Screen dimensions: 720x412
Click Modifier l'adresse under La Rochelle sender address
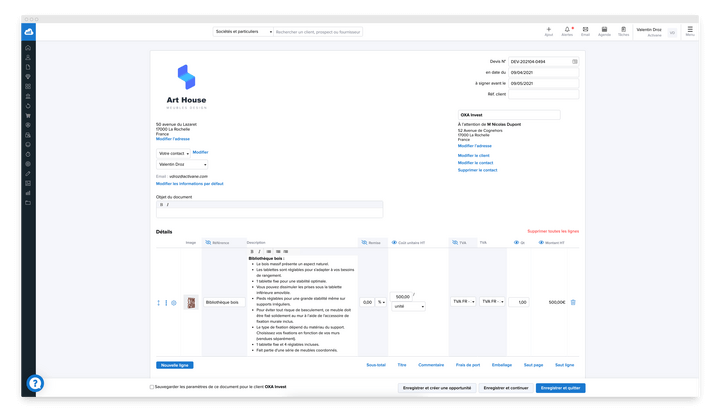pos(173,139)
